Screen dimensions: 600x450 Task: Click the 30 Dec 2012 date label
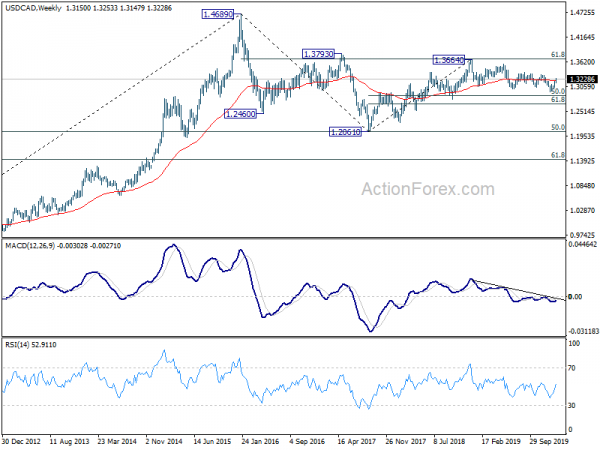pyautogui.click(x=21, y=441)
